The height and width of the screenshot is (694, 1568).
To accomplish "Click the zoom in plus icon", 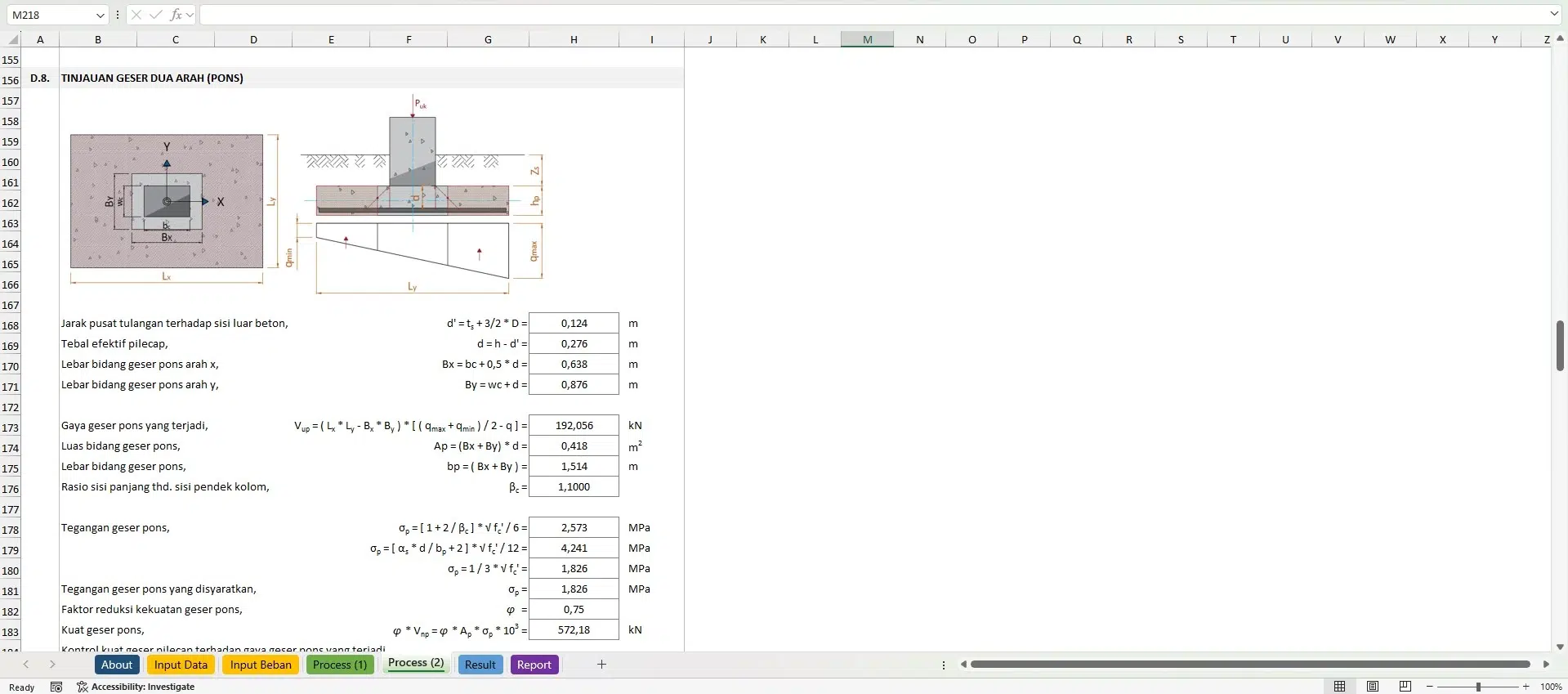I will [x=1526, y=687].
